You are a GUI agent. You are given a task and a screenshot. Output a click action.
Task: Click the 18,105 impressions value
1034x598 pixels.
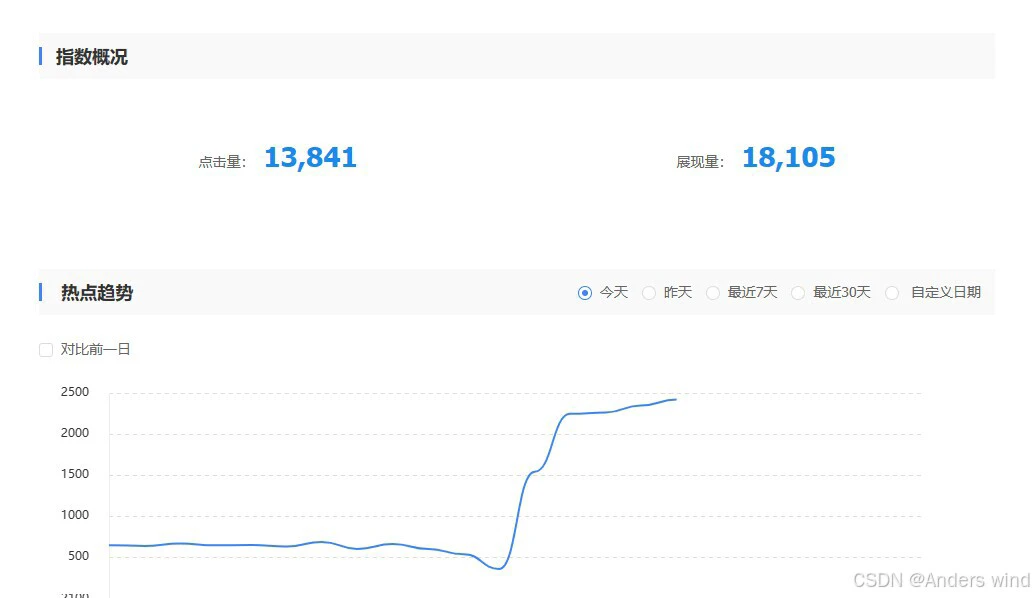(788, 158)
